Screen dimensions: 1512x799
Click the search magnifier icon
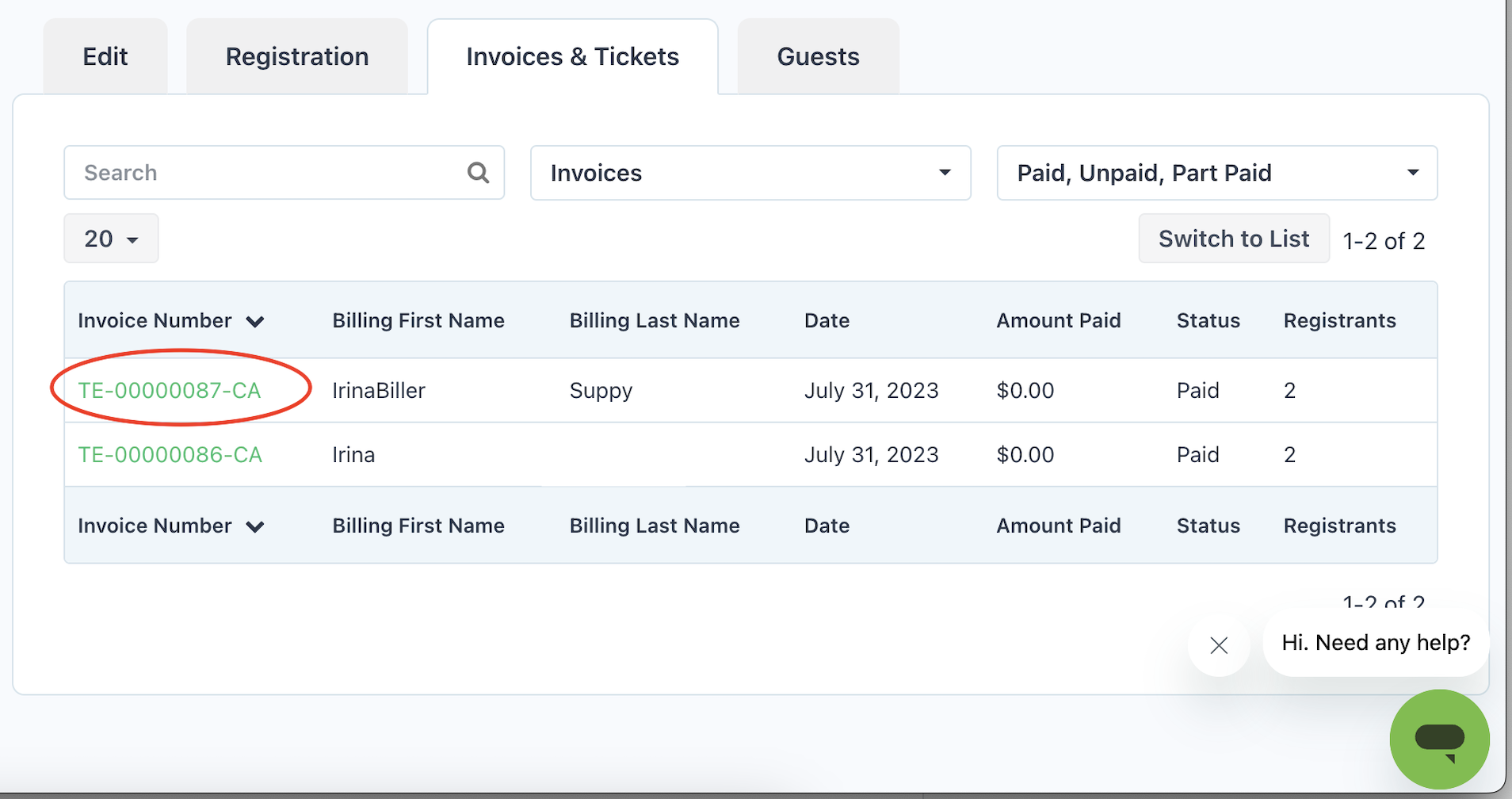[x=478, y=172]
